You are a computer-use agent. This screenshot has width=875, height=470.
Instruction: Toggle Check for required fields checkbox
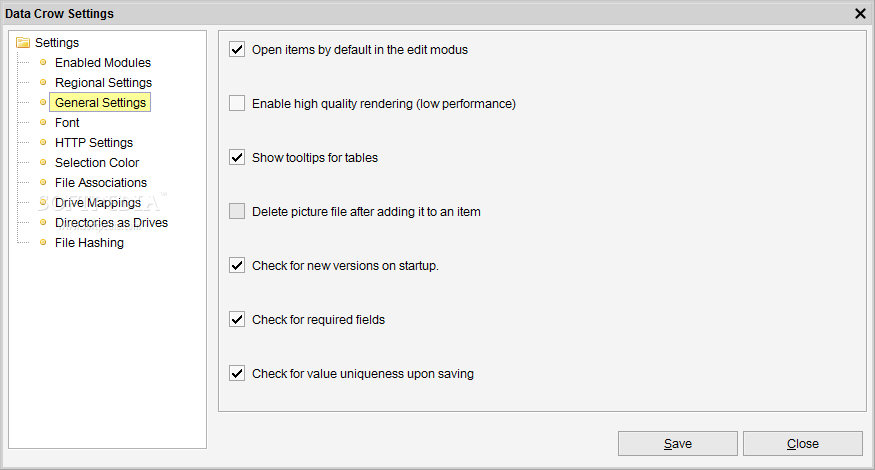[x=237, y=319]
